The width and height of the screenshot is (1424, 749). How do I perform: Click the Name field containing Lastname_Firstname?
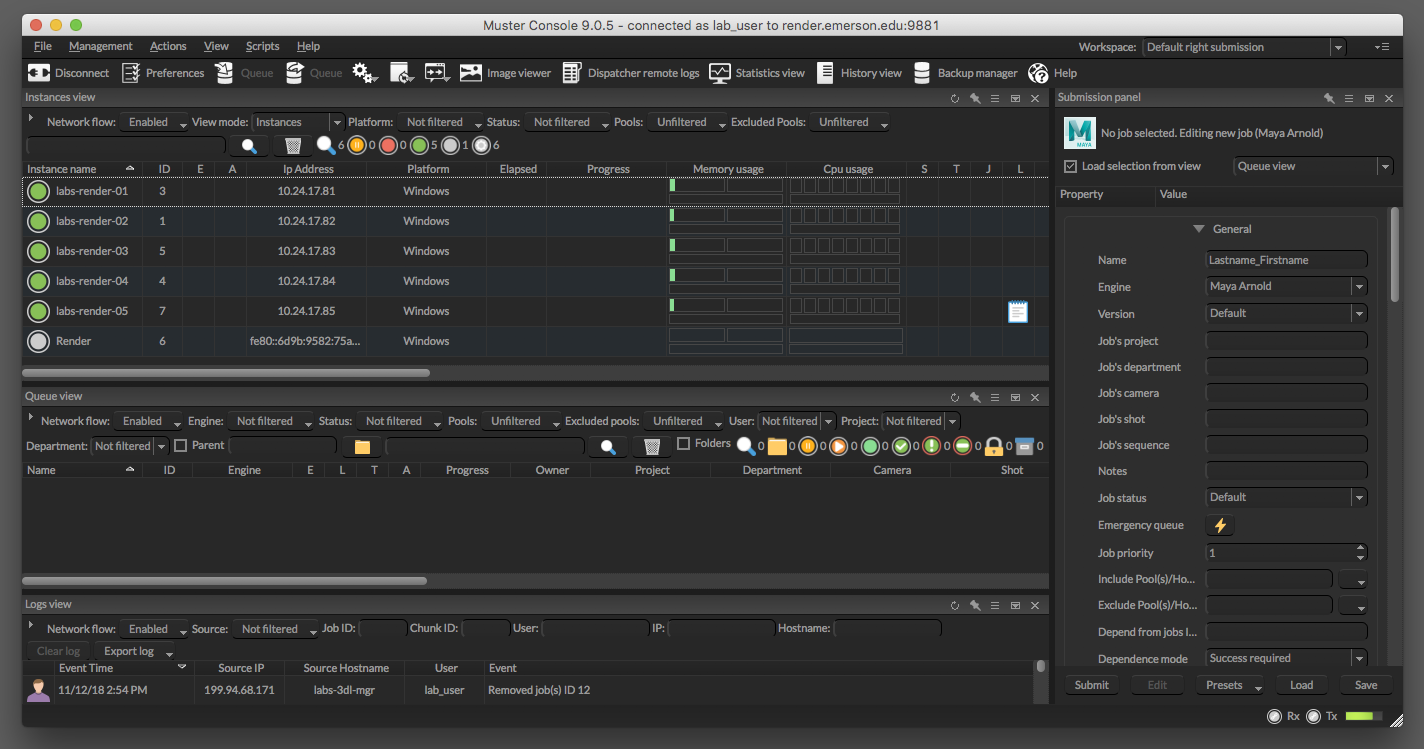point(1286,260)
